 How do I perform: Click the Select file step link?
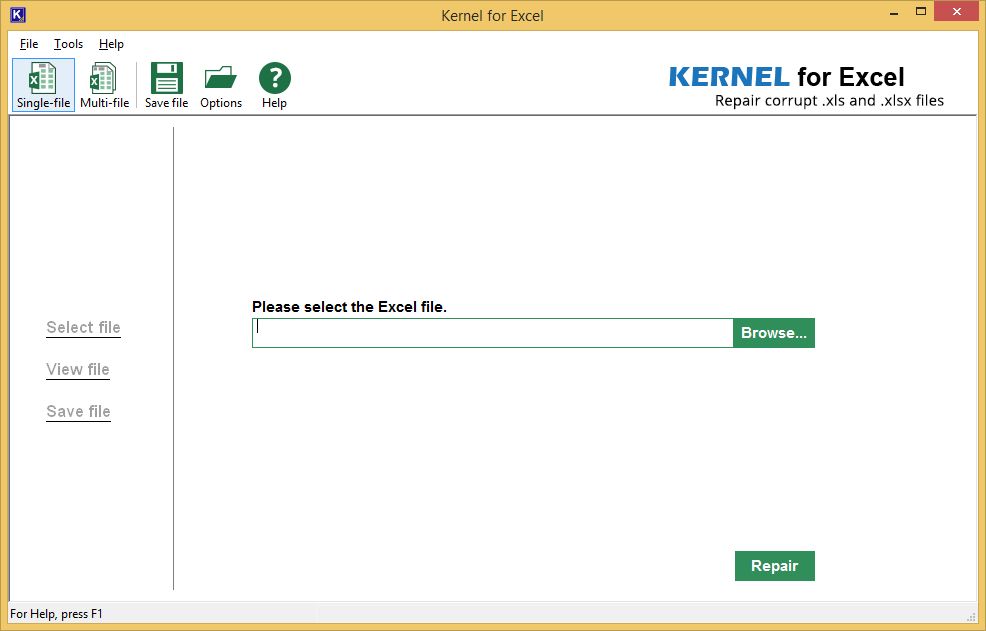(83, 328)
